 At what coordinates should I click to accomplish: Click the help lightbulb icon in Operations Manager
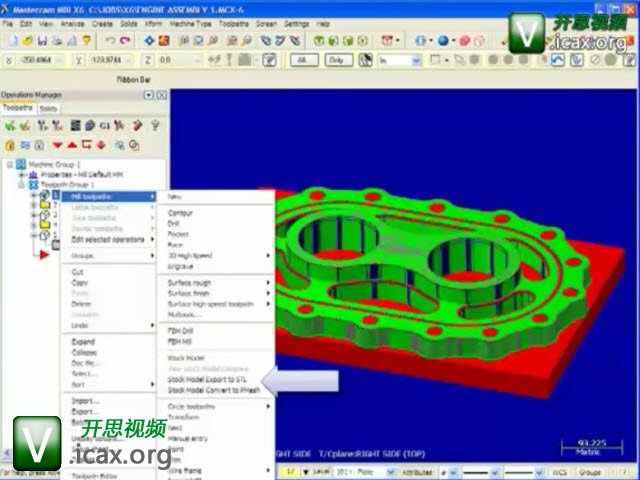pos(155,126)
